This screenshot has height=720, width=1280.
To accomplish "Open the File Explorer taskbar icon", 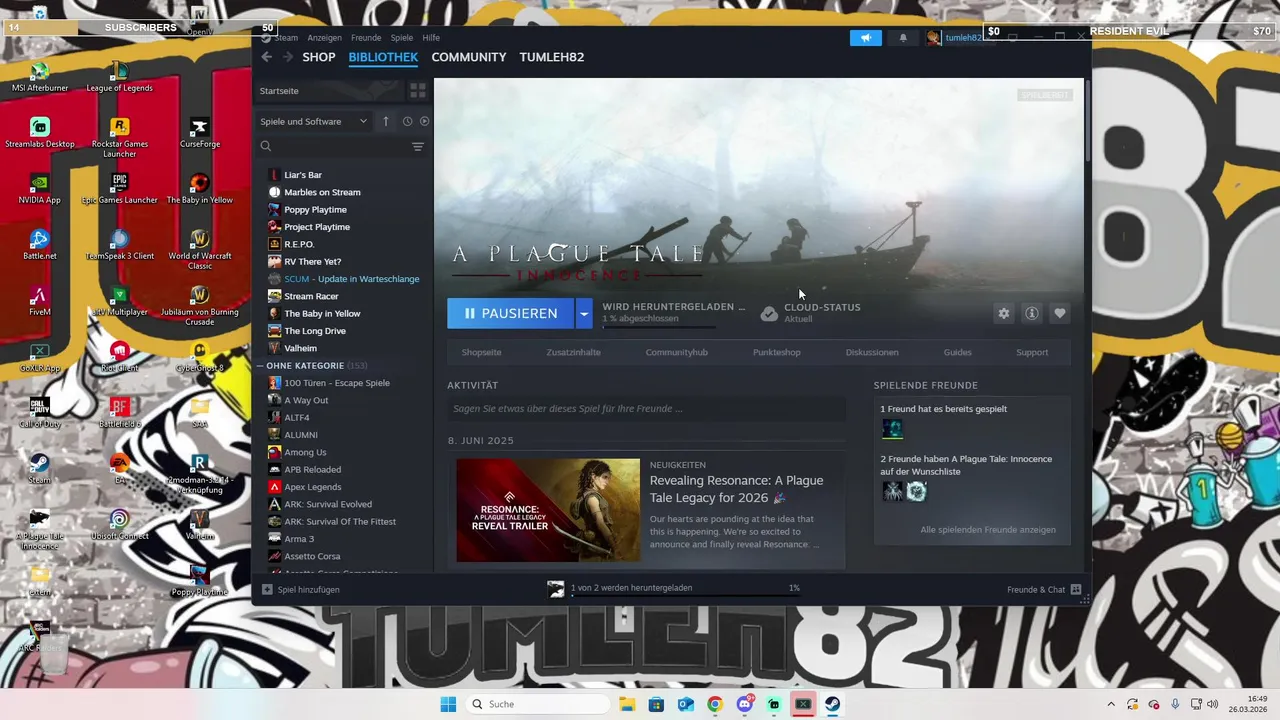I will click(626, 704).
